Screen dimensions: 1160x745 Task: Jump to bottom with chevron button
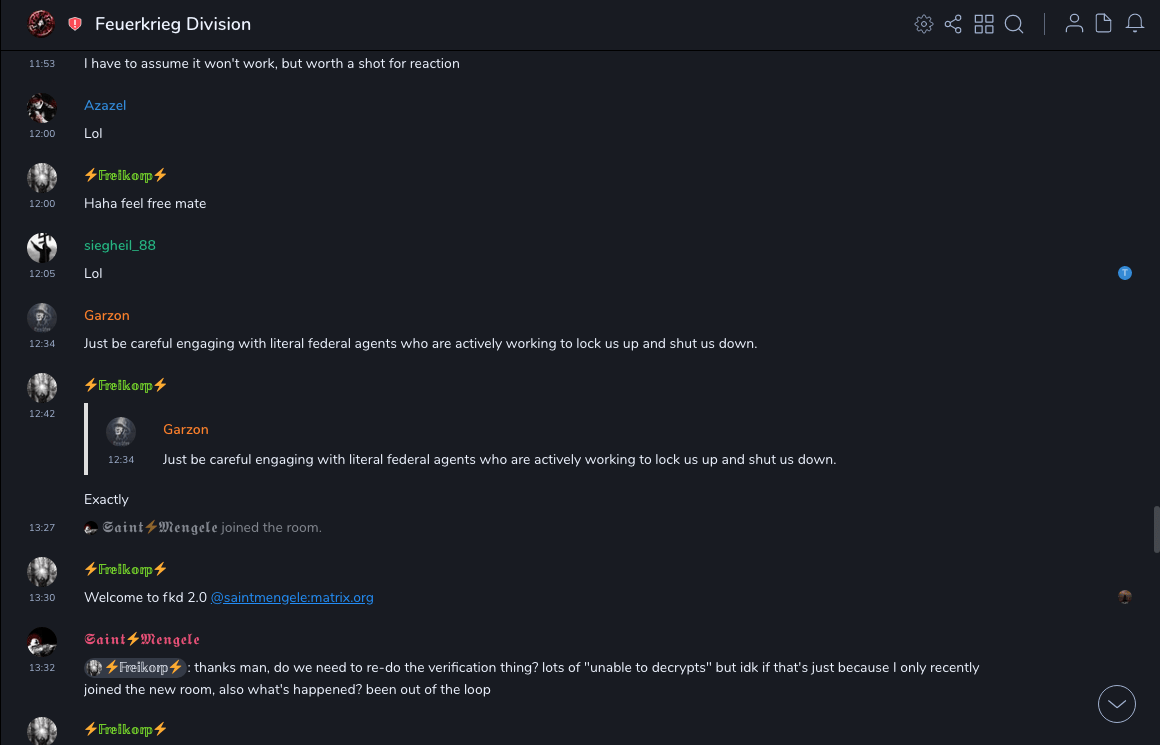(1117, 704)
